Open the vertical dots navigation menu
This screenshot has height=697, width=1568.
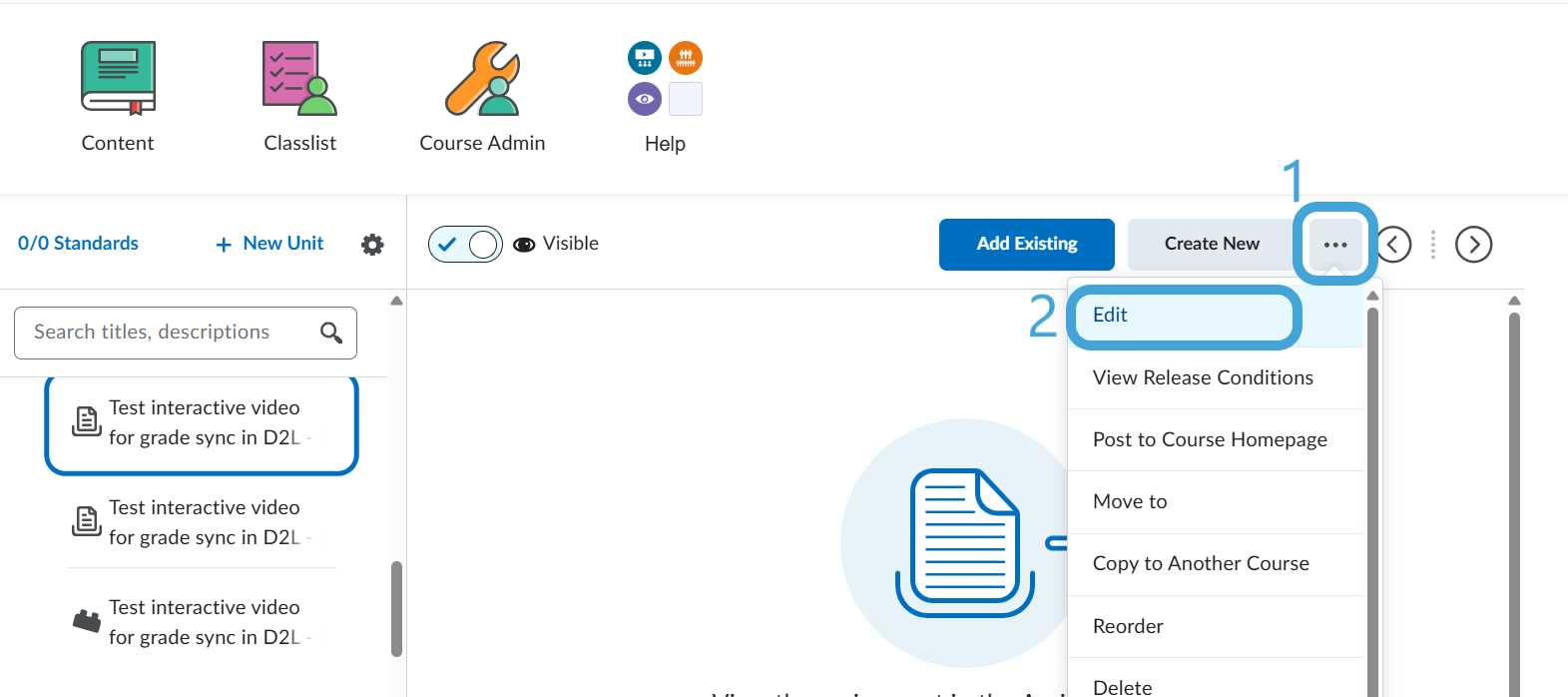pos(1433,245)
